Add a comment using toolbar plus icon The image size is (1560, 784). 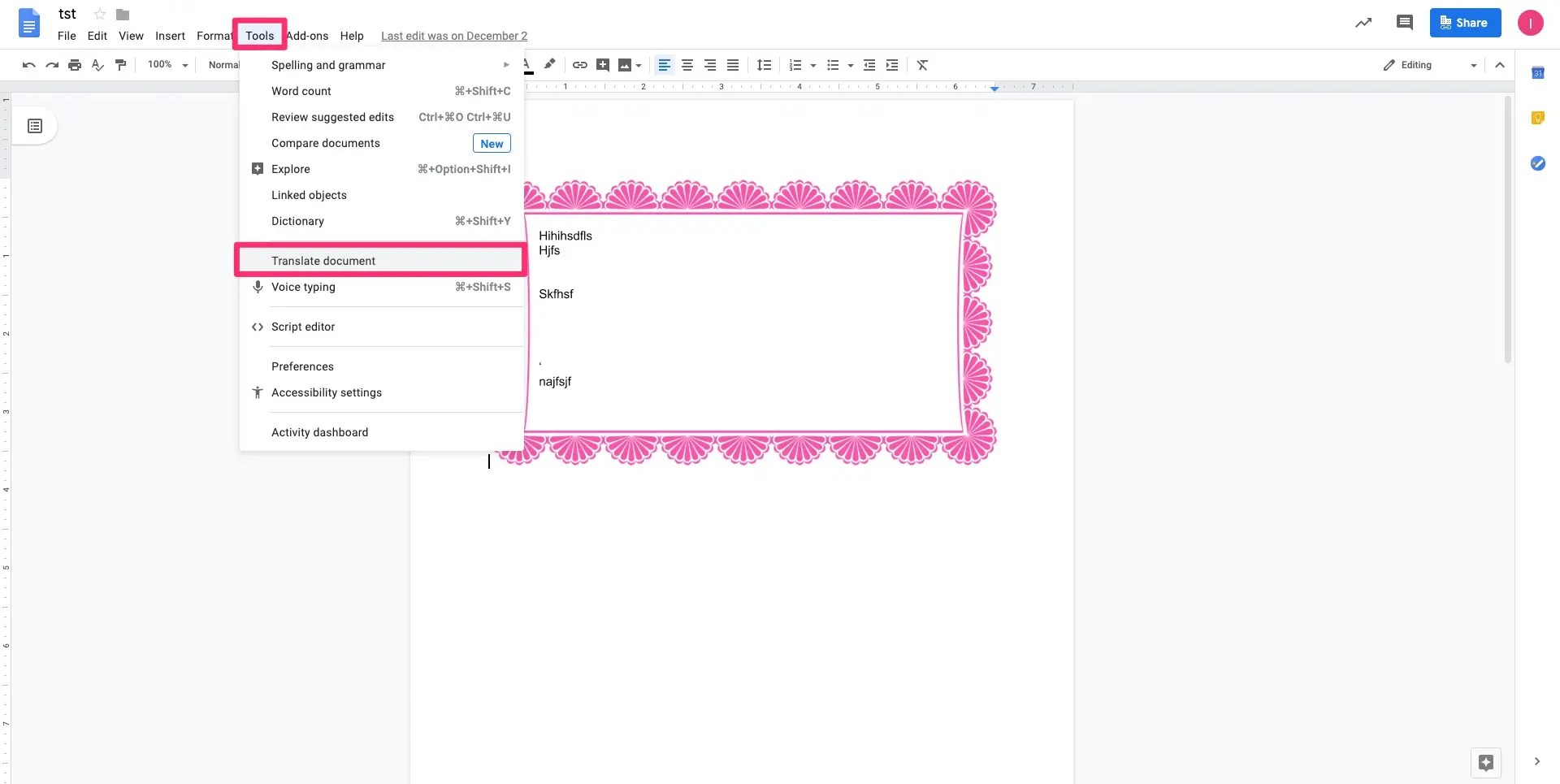603,65
